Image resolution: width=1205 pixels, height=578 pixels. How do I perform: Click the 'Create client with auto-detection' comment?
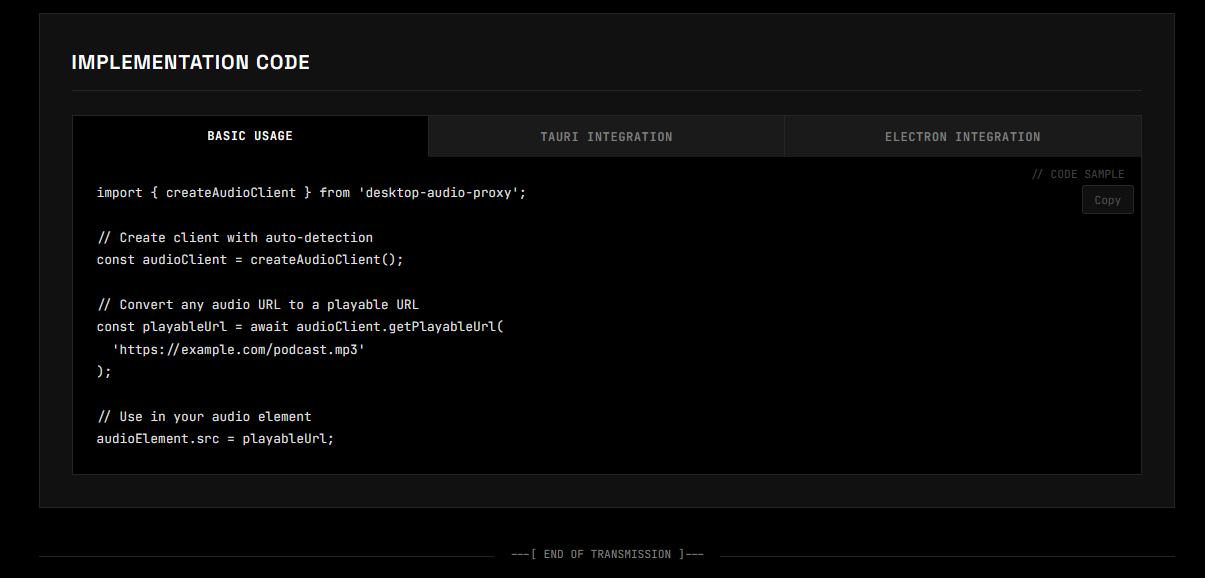pos(234,237)
